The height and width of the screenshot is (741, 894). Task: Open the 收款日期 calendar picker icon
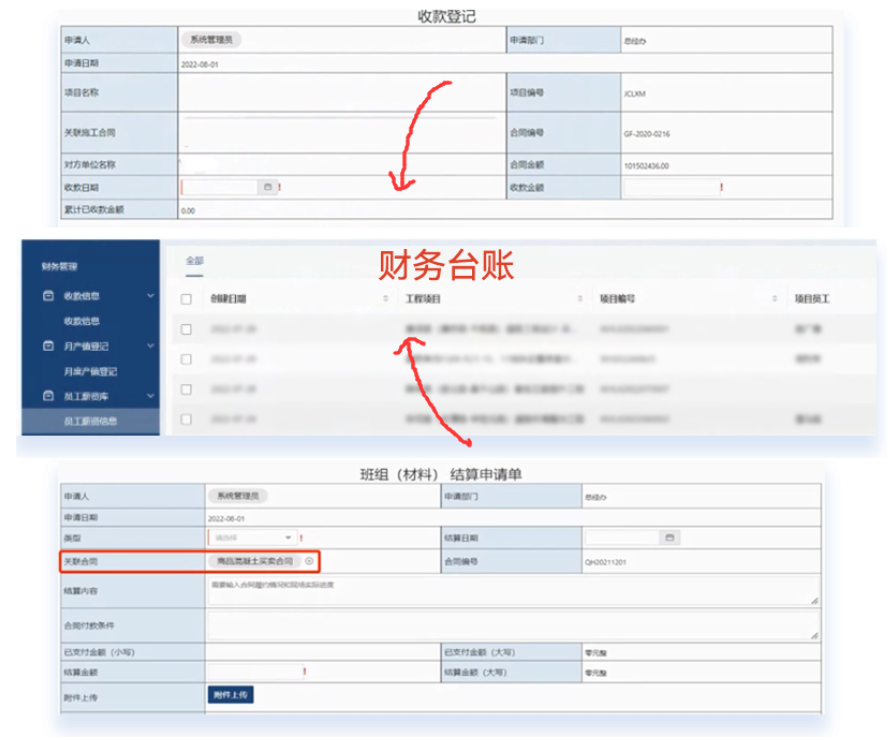click(267, 187)
